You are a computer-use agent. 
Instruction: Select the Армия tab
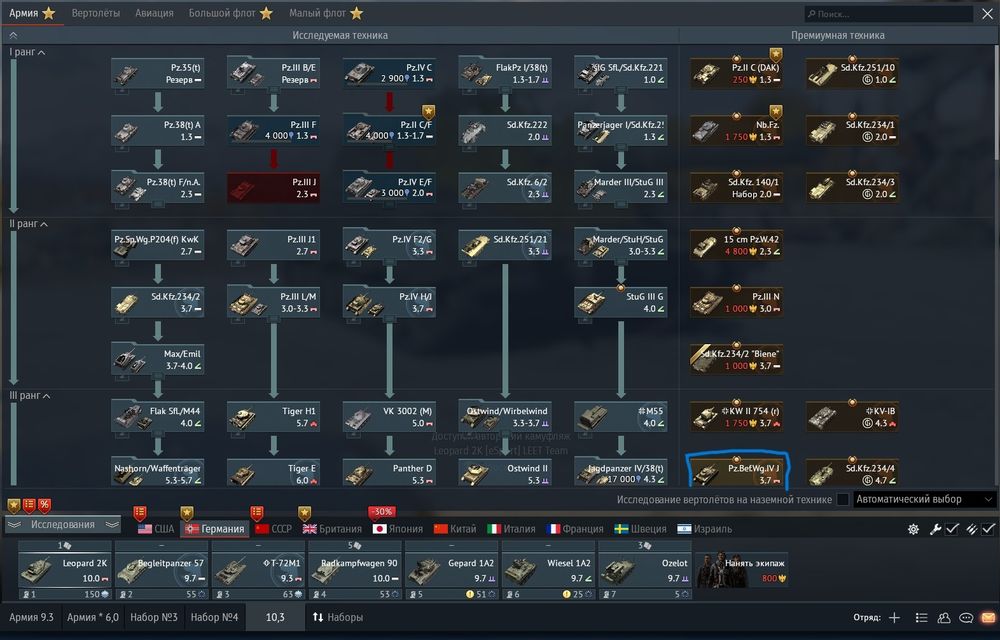[x=32, y=13]
